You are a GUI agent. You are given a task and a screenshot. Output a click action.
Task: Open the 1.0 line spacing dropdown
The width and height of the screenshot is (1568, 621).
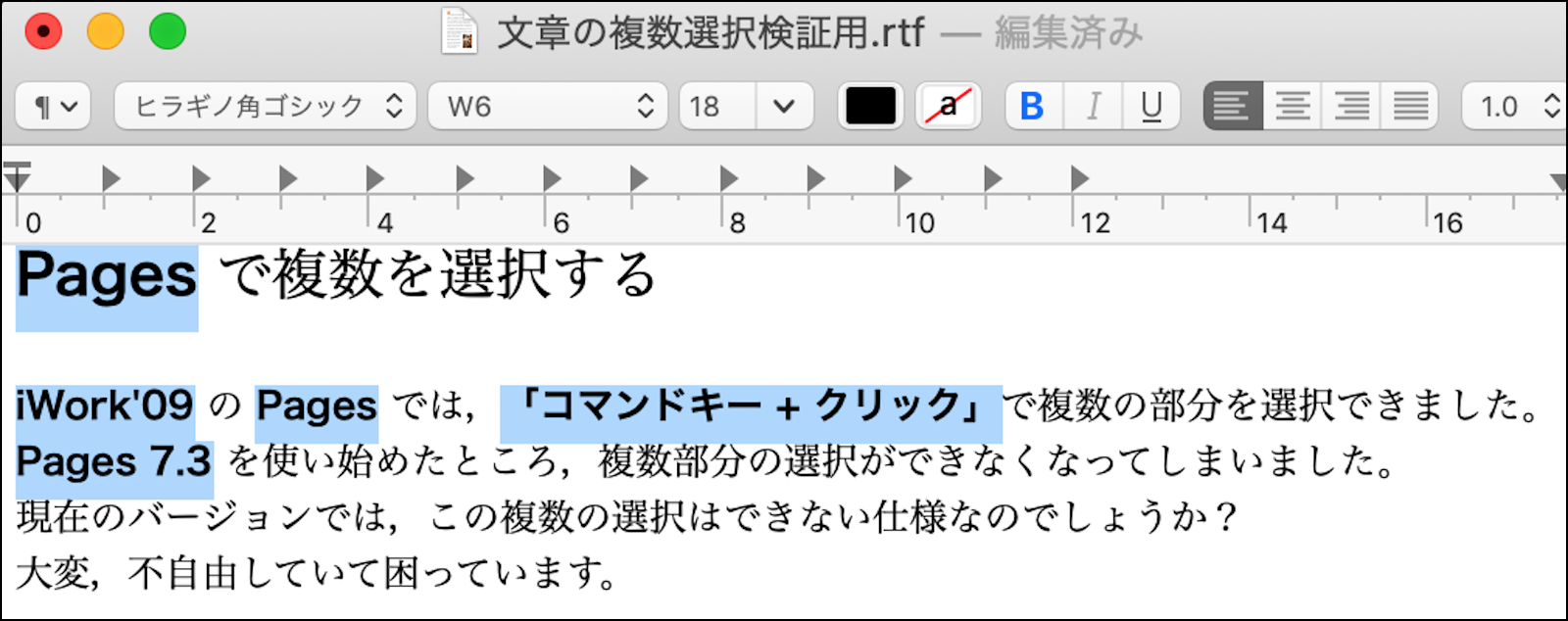click(1515, 106)
